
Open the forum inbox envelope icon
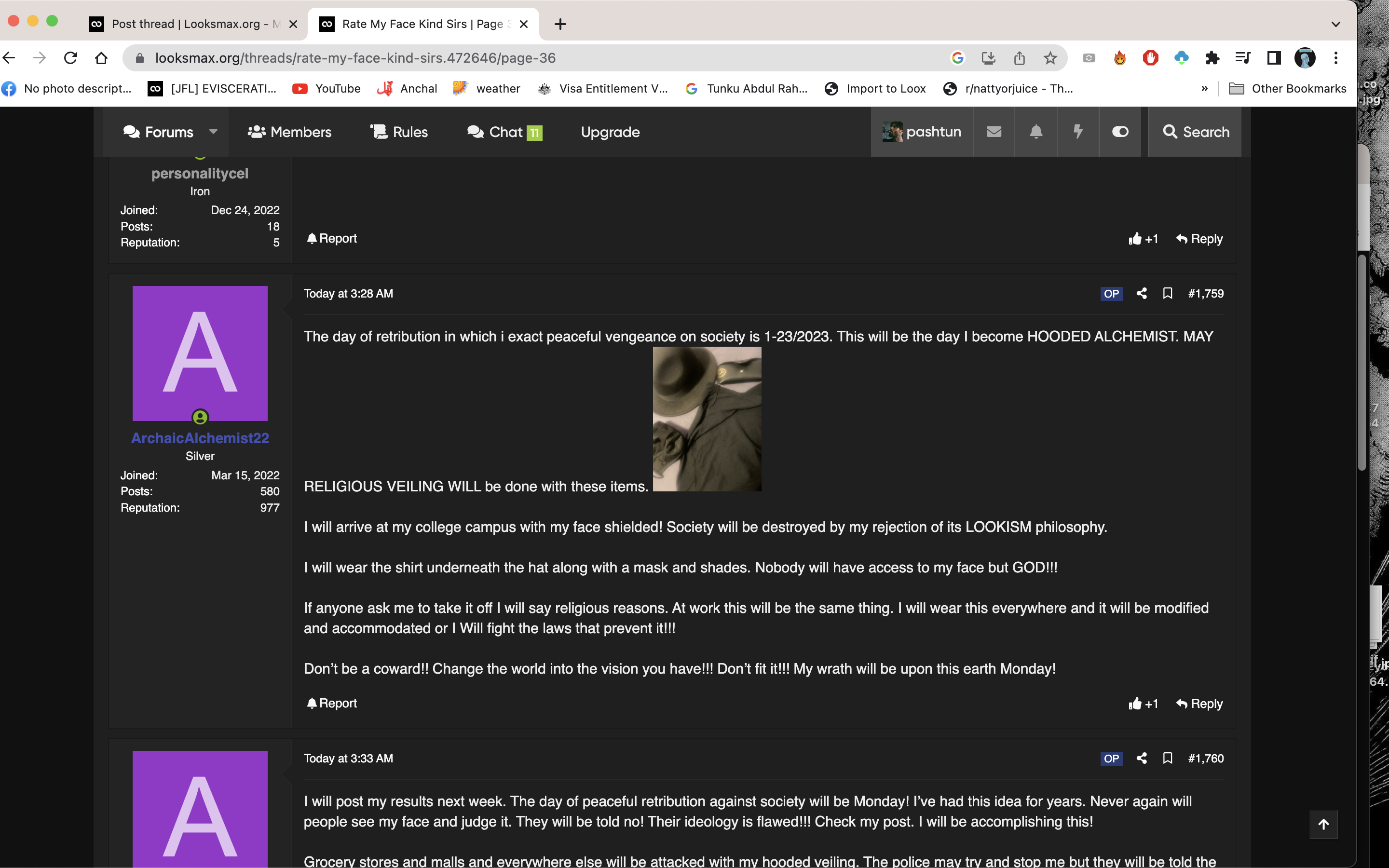tap(994, 132)
